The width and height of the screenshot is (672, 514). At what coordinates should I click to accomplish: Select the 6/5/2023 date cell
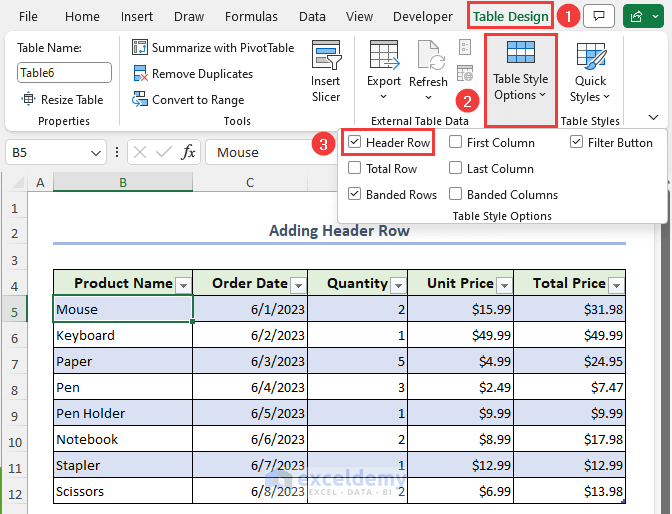pos(250,413)
